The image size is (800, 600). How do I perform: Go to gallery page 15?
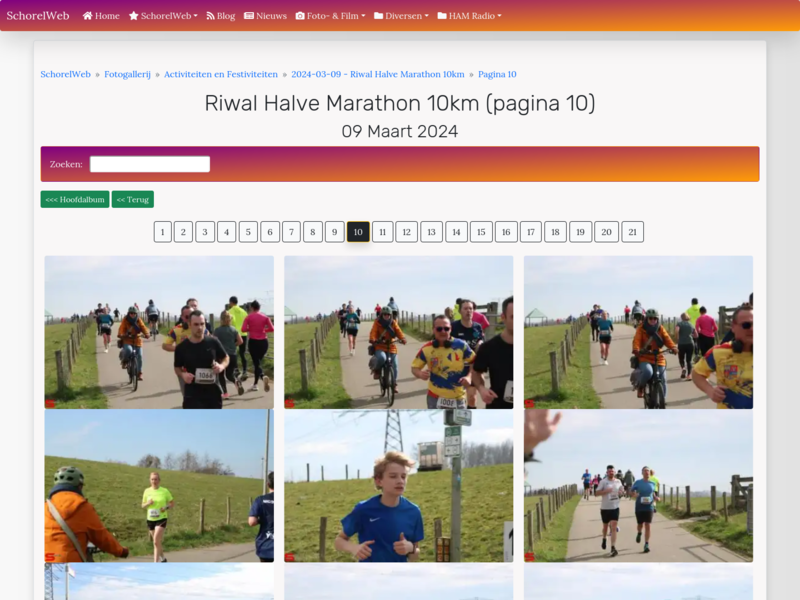(481, 232)
